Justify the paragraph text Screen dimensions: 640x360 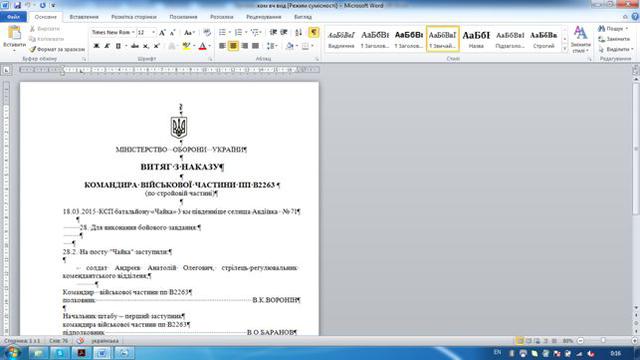255,46
